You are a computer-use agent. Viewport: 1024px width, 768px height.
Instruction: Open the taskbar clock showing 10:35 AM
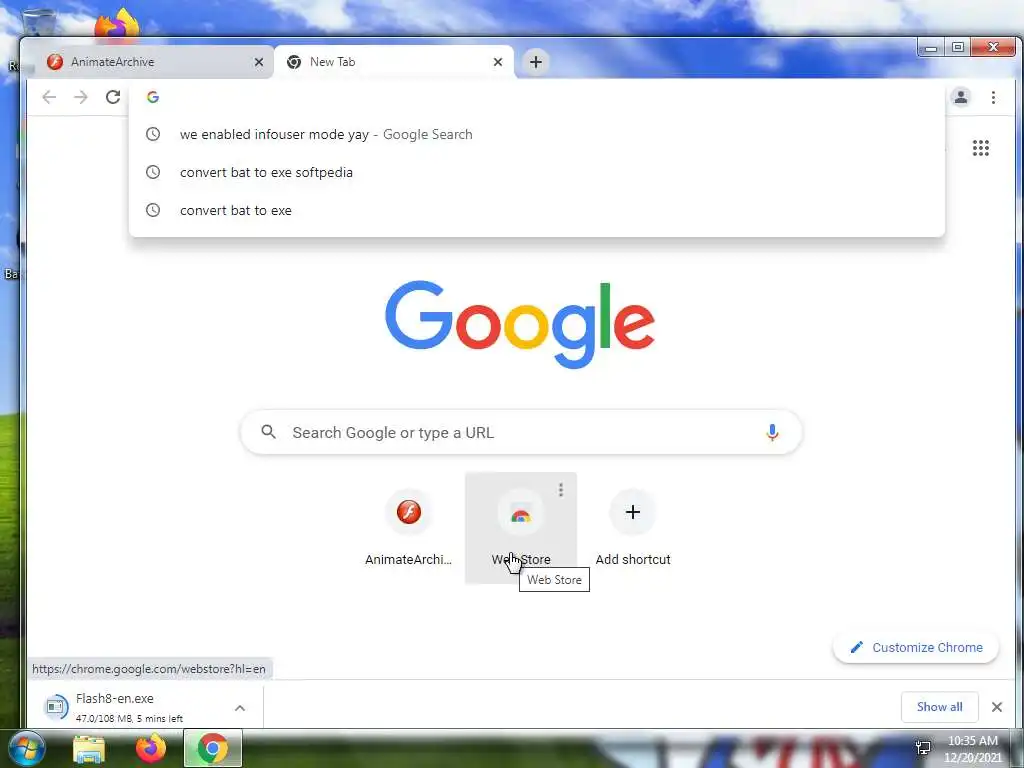pos(972,749)
